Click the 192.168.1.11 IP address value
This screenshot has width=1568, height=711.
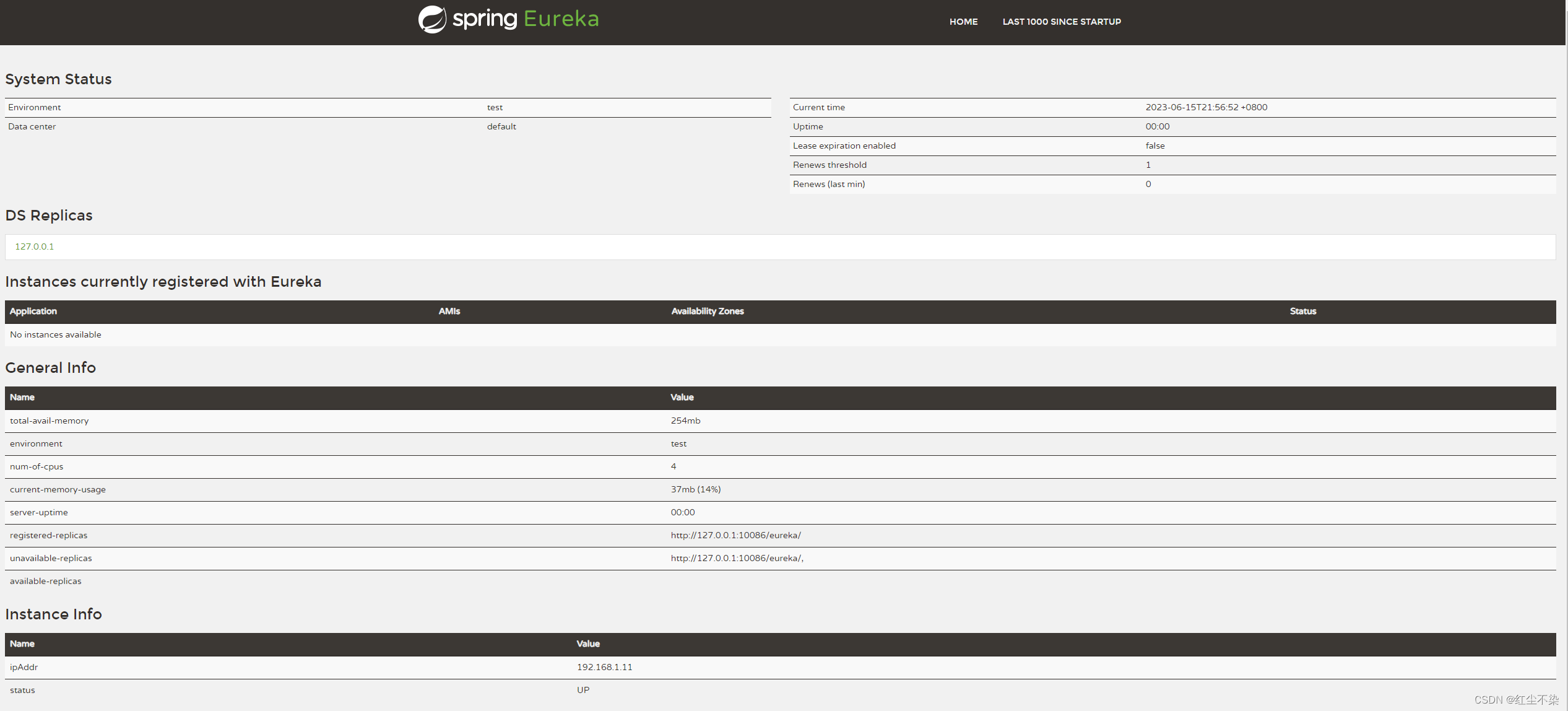pyautogui.click(x=604, y=667)
